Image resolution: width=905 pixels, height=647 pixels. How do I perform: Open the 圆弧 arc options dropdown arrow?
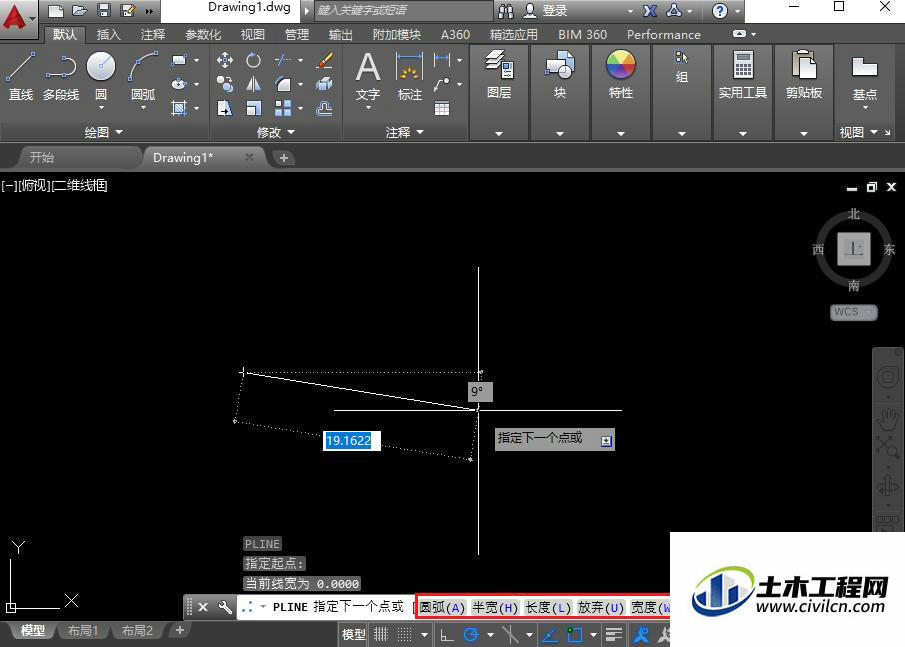[x=143, y=108]
